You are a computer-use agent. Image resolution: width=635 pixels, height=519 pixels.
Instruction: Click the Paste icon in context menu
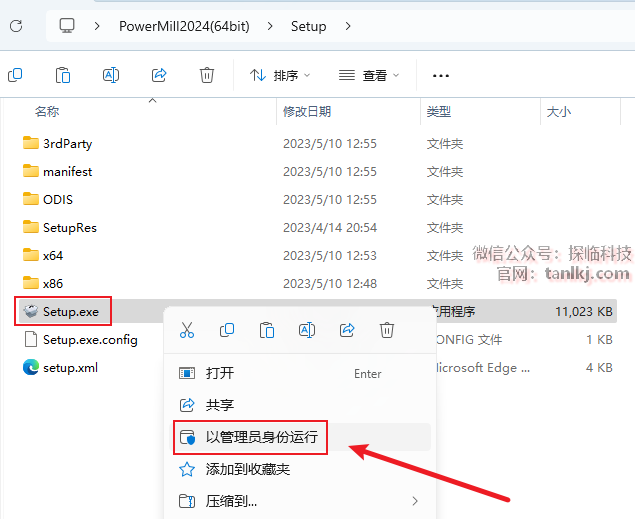click(267, 330)
